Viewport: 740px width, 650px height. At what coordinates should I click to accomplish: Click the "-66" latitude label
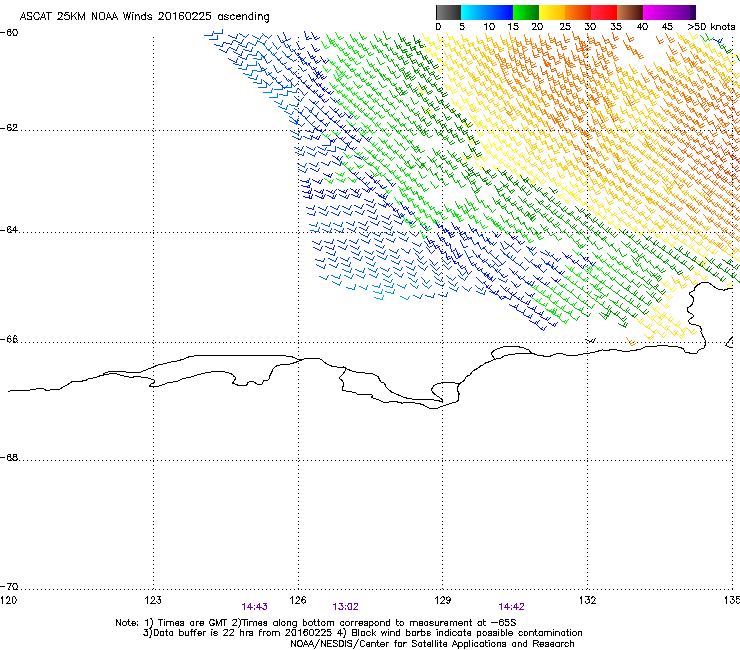pyautogui.click(x=9, y=340)
